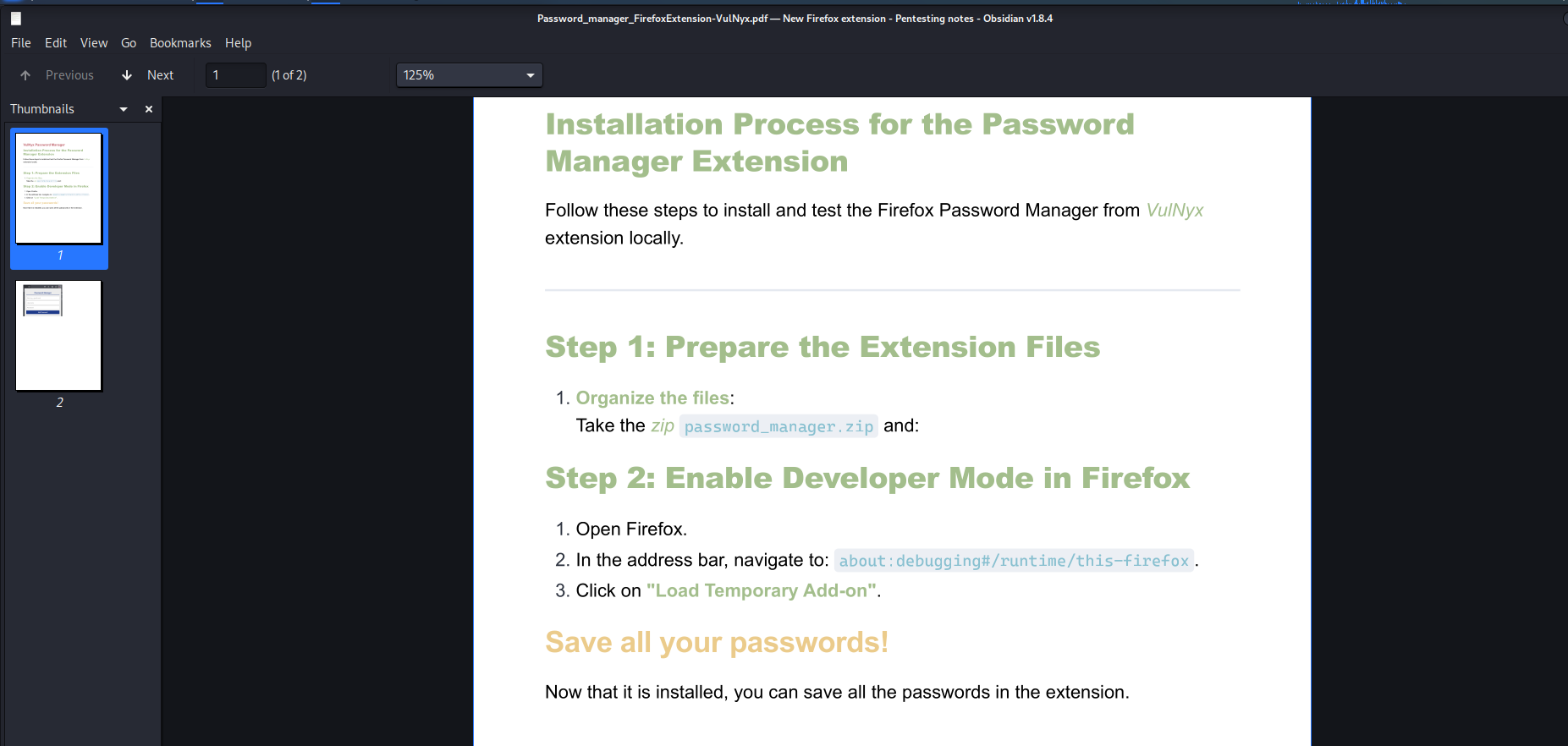The image size is (1568, 746).
Task: Open the Bookmarks menu
Action: pos(180,43)
